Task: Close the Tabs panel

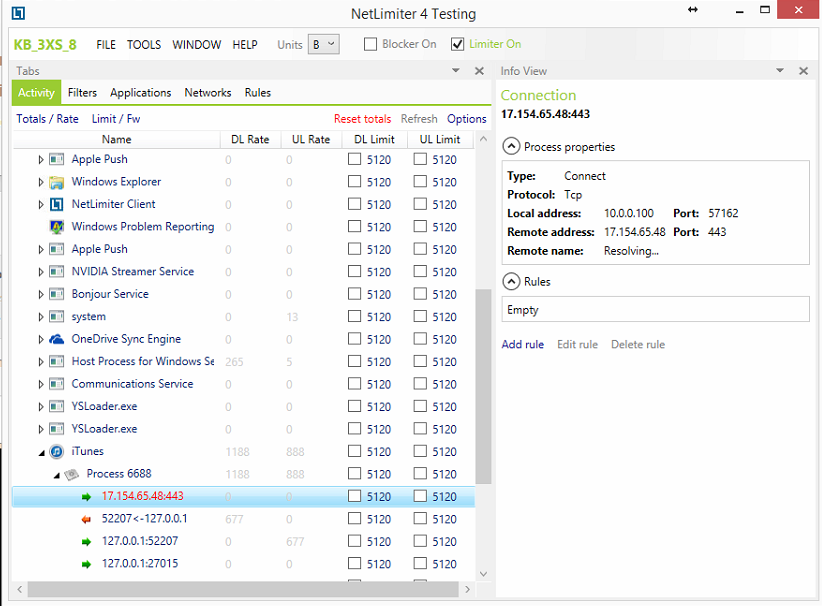Action: pos(479,71)
